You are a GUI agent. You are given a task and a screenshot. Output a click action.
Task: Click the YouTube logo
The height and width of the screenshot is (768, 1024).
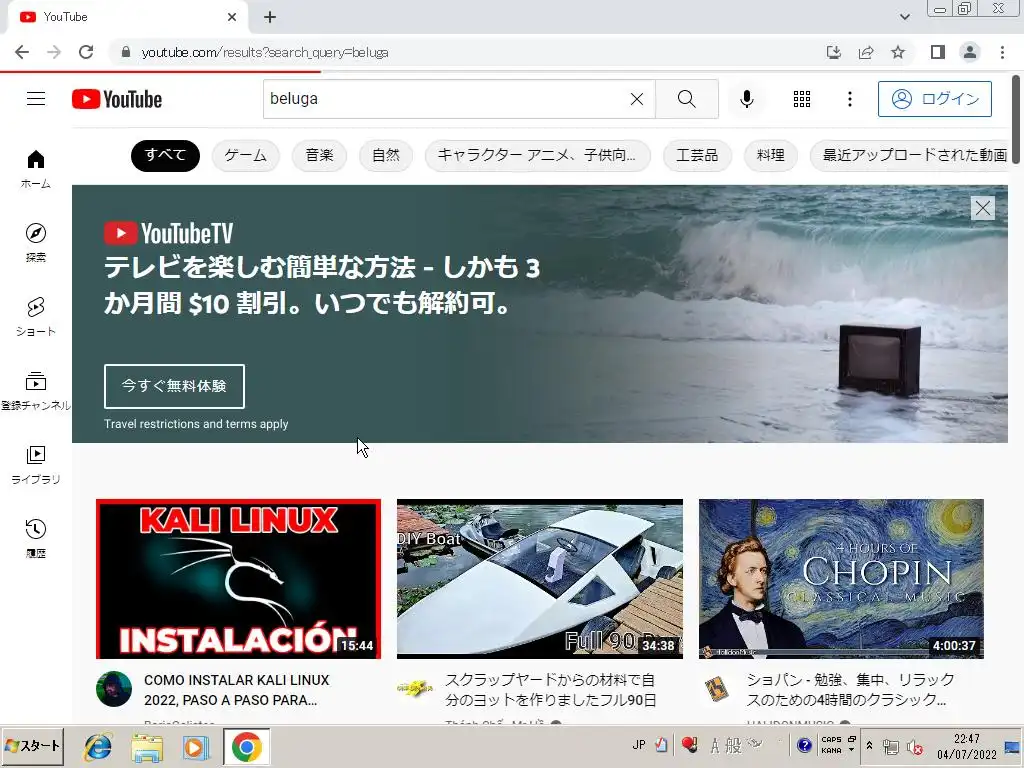click(117, 99)
